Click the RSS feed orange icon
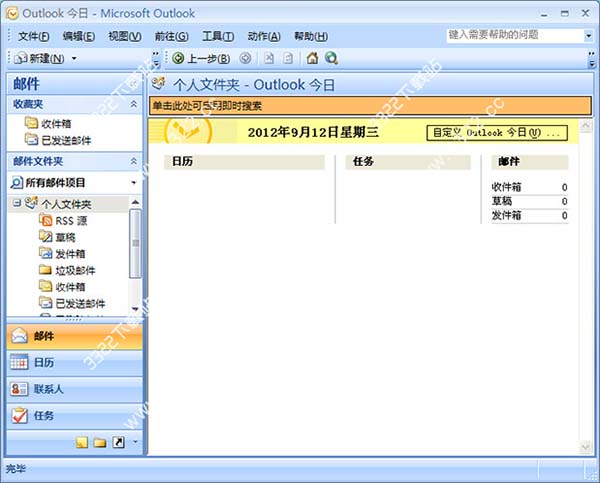Screen dimensions: 600x483 click(x=46, y=220)
